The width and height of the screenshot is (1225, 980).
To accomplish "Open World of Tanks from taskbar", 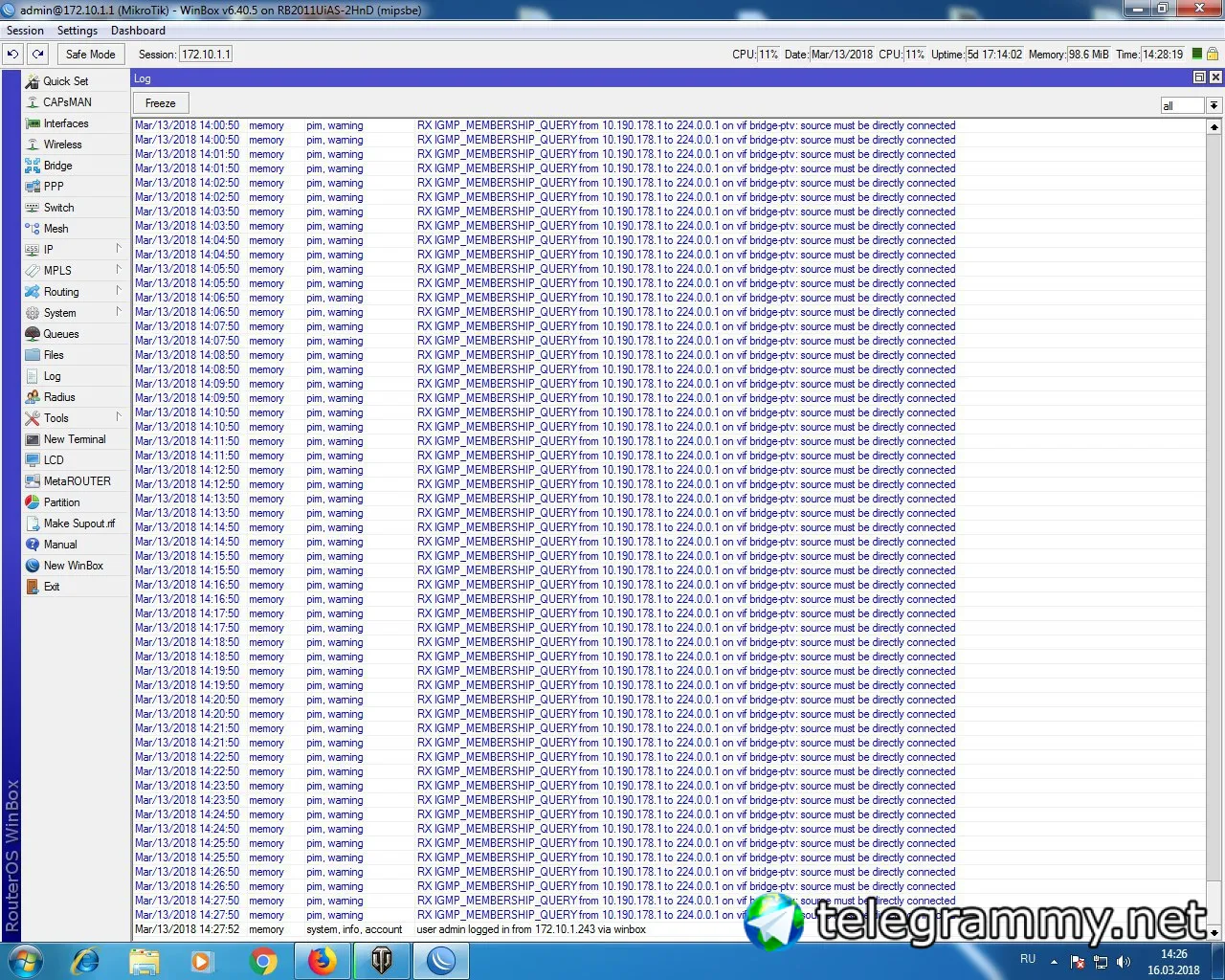I will (x=382, y=960).
